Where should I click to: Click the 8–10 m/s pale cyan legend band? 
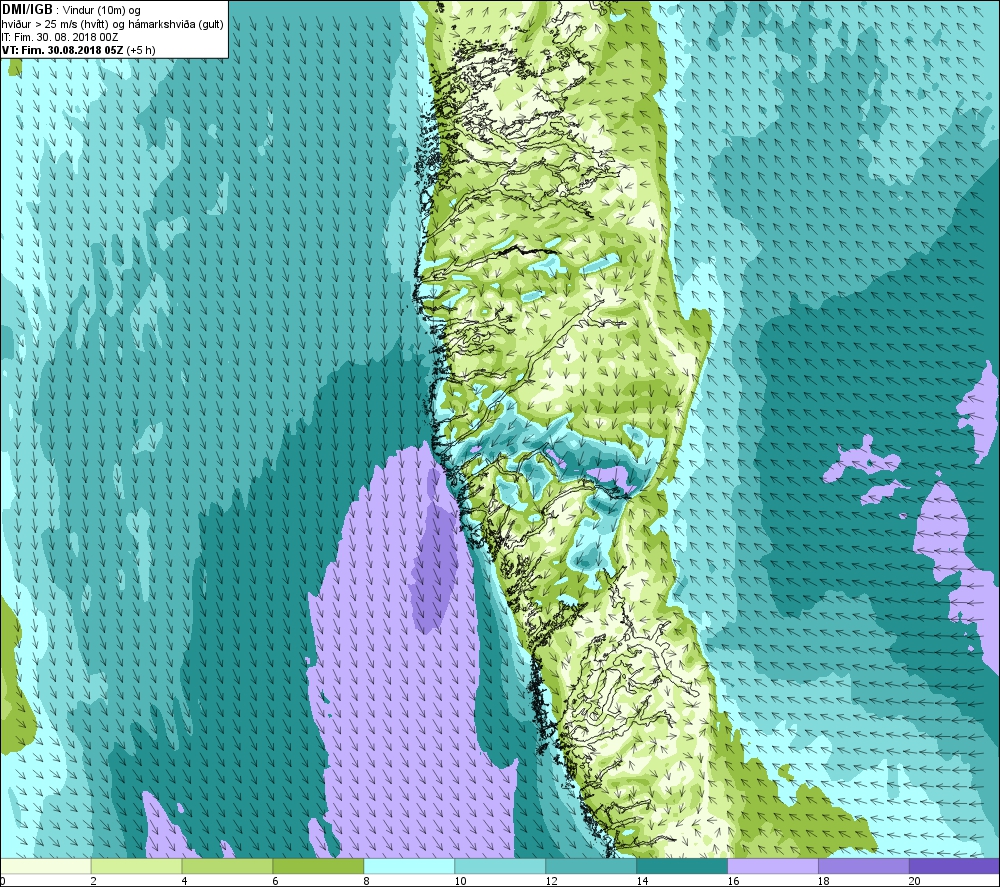[x=409, y=866]
